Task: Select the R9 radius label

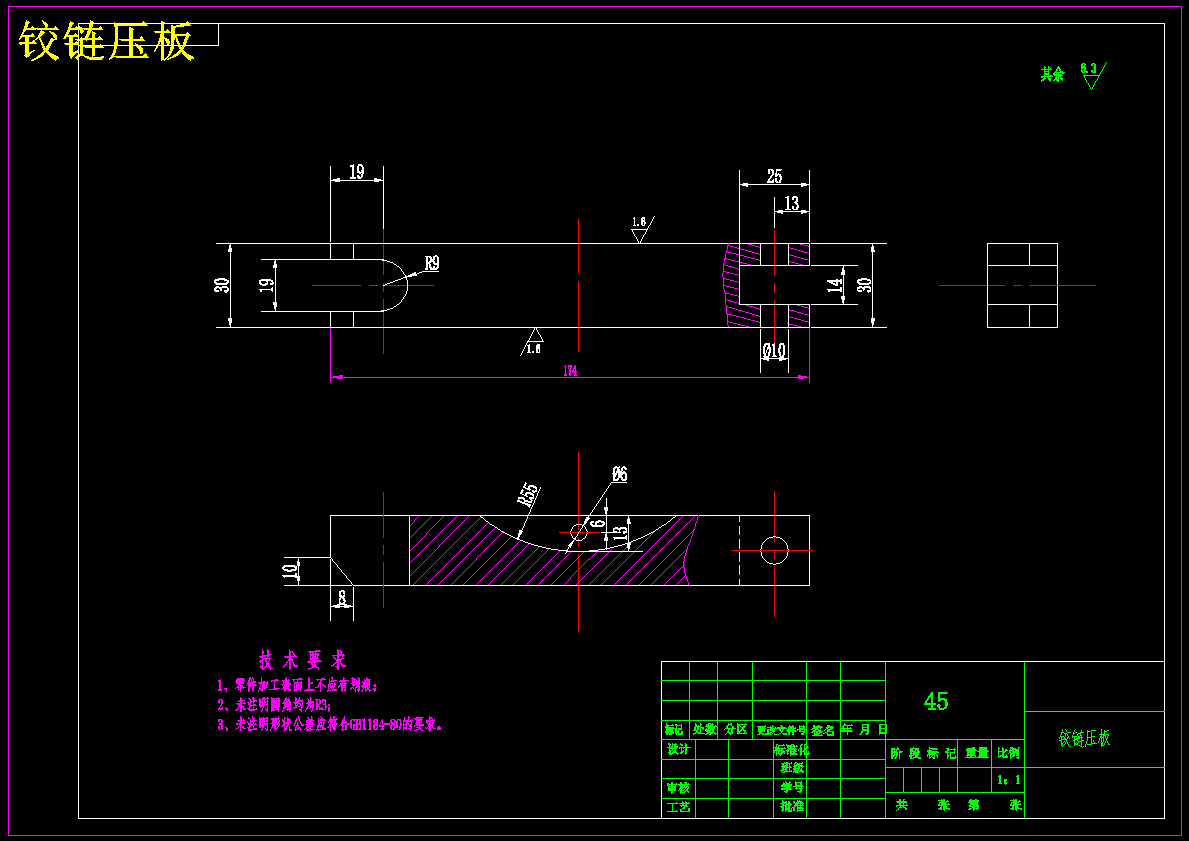Action: point(431,263)
